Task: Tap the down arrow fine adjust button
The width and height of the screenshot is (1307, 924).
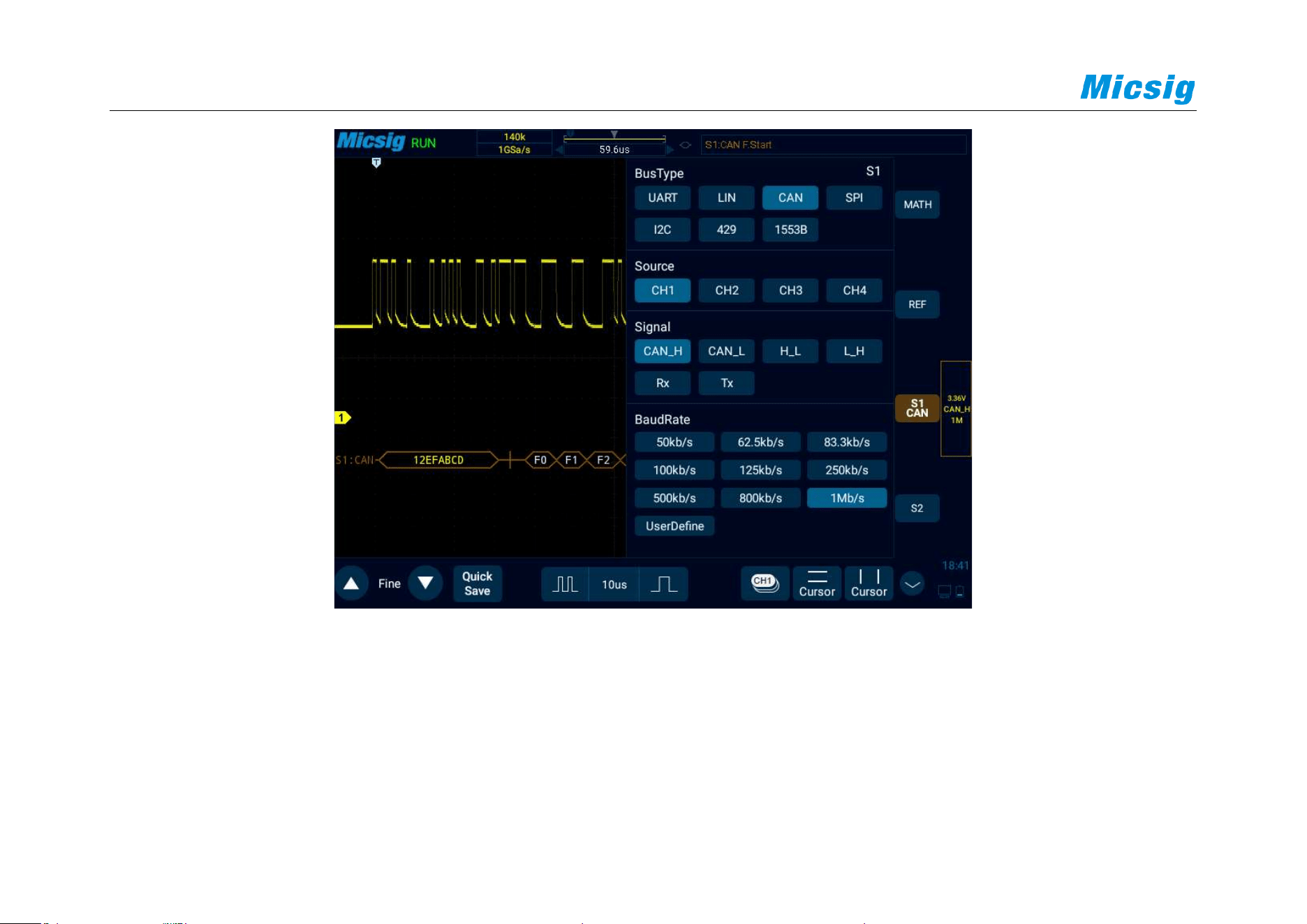Action: click(x=425, y=583)
